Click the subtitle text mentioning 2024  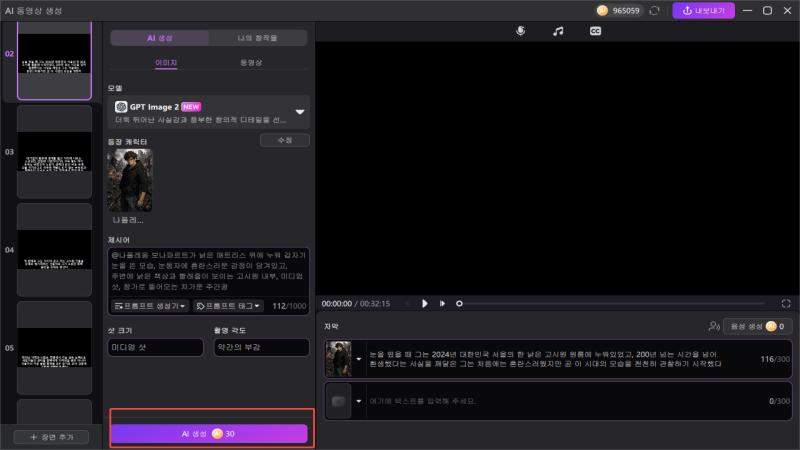click(545, 359)
